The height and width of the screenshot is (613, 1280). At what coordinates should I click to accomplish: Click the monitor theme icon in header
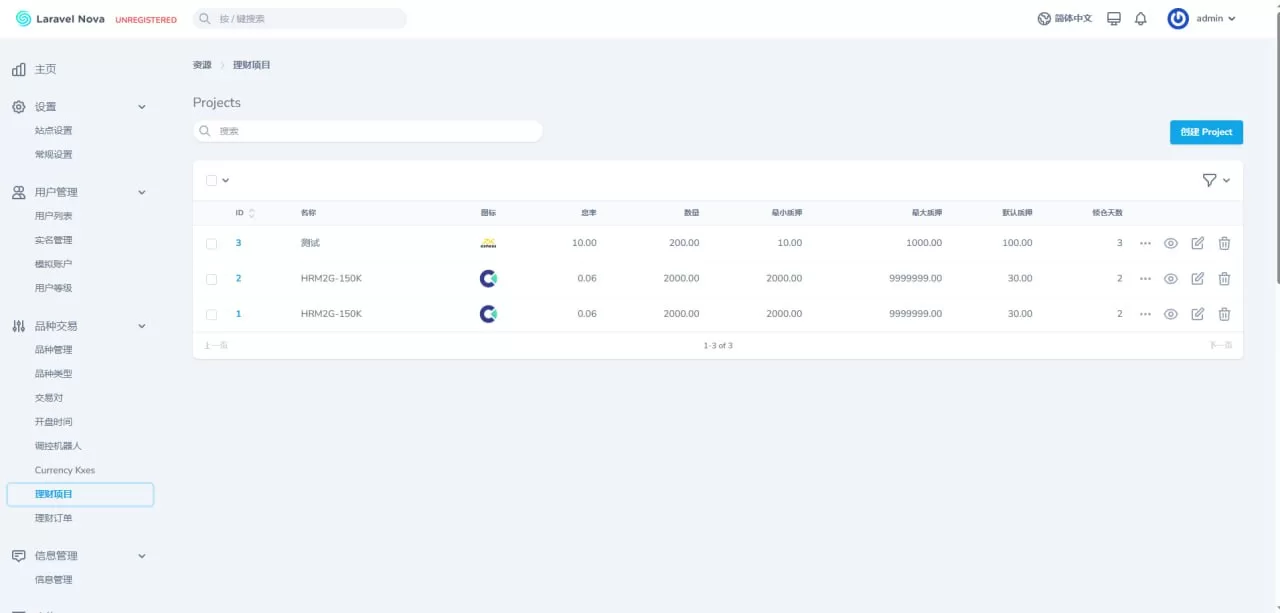point(1113,19)
